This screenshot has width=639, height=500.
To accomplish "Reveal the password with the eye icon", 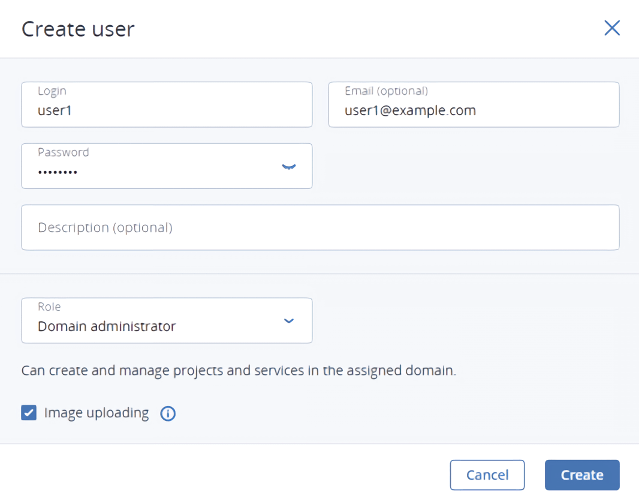I will tap(289, 167).
